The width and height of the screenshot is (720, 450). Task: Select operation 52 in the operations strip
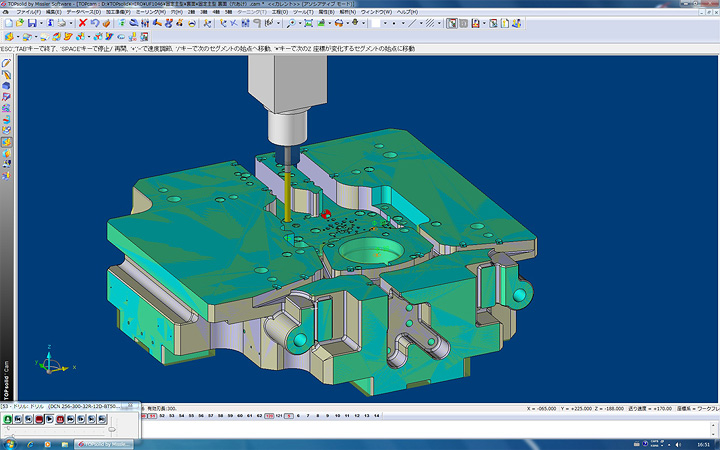(x=162, y=416)
